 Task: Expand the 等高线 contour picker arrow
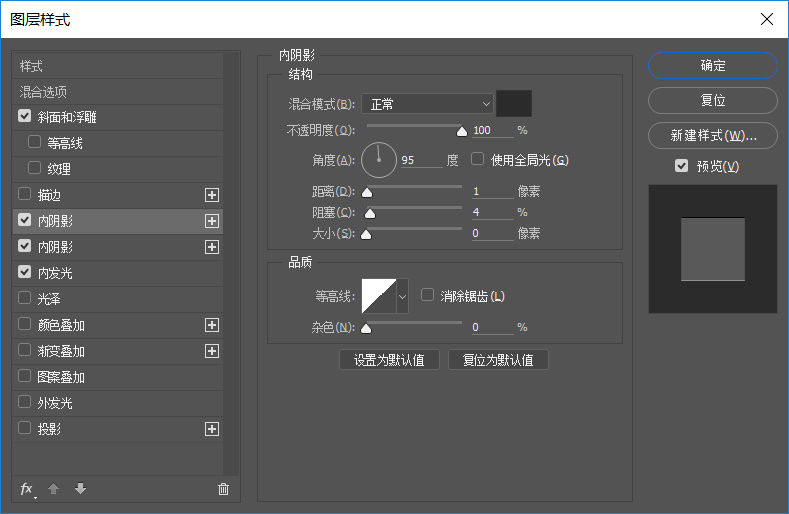pos(403,297)
